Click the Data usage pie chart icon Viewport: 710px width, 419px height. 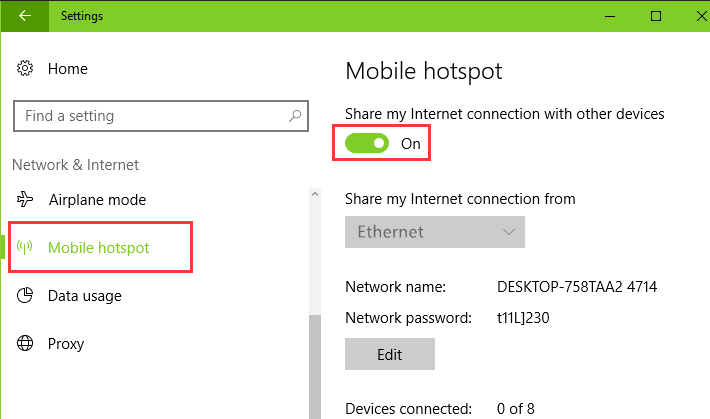(25, 295)
